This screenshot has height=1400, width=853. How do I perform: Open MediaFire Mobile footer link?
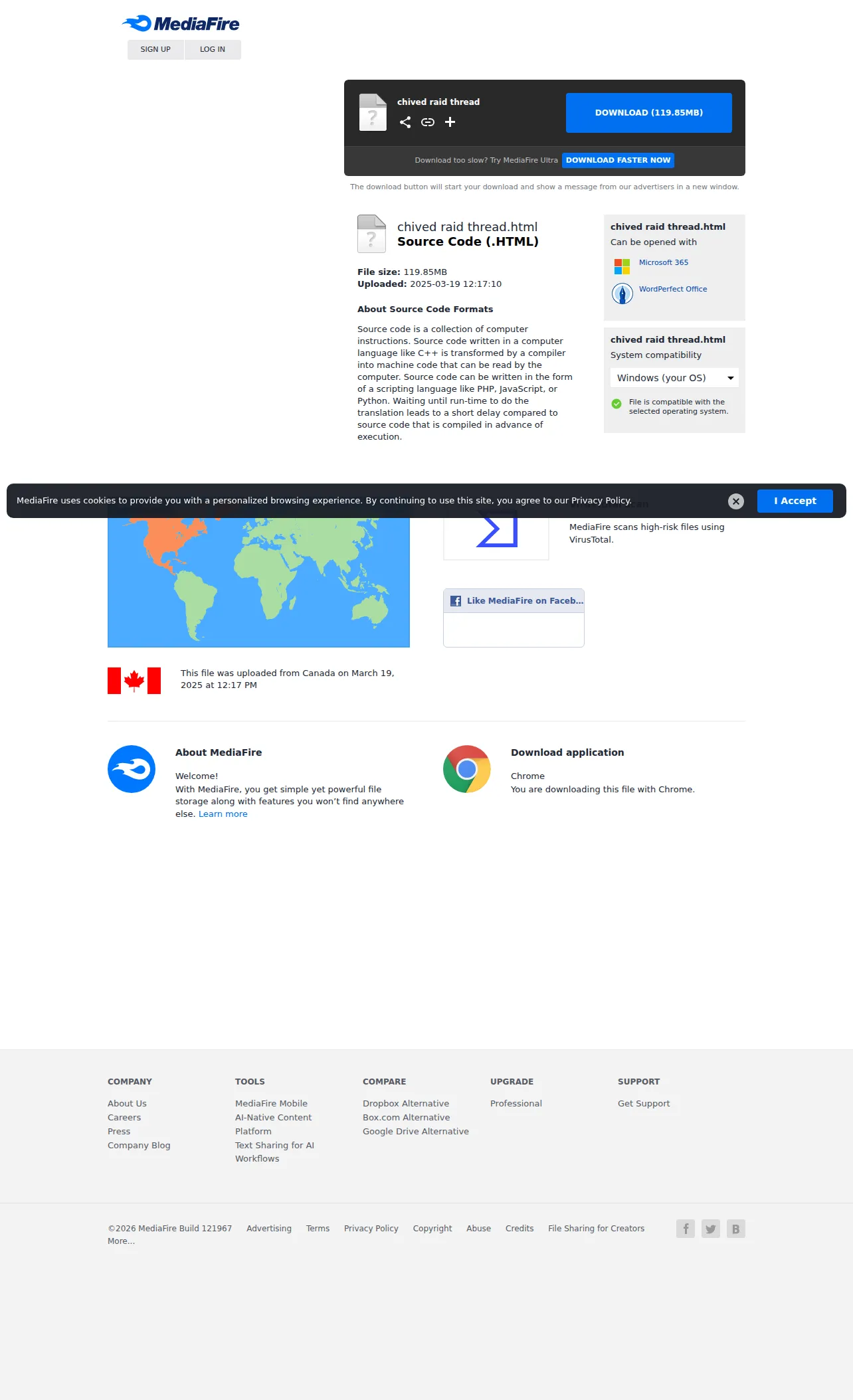point(271,1104)
